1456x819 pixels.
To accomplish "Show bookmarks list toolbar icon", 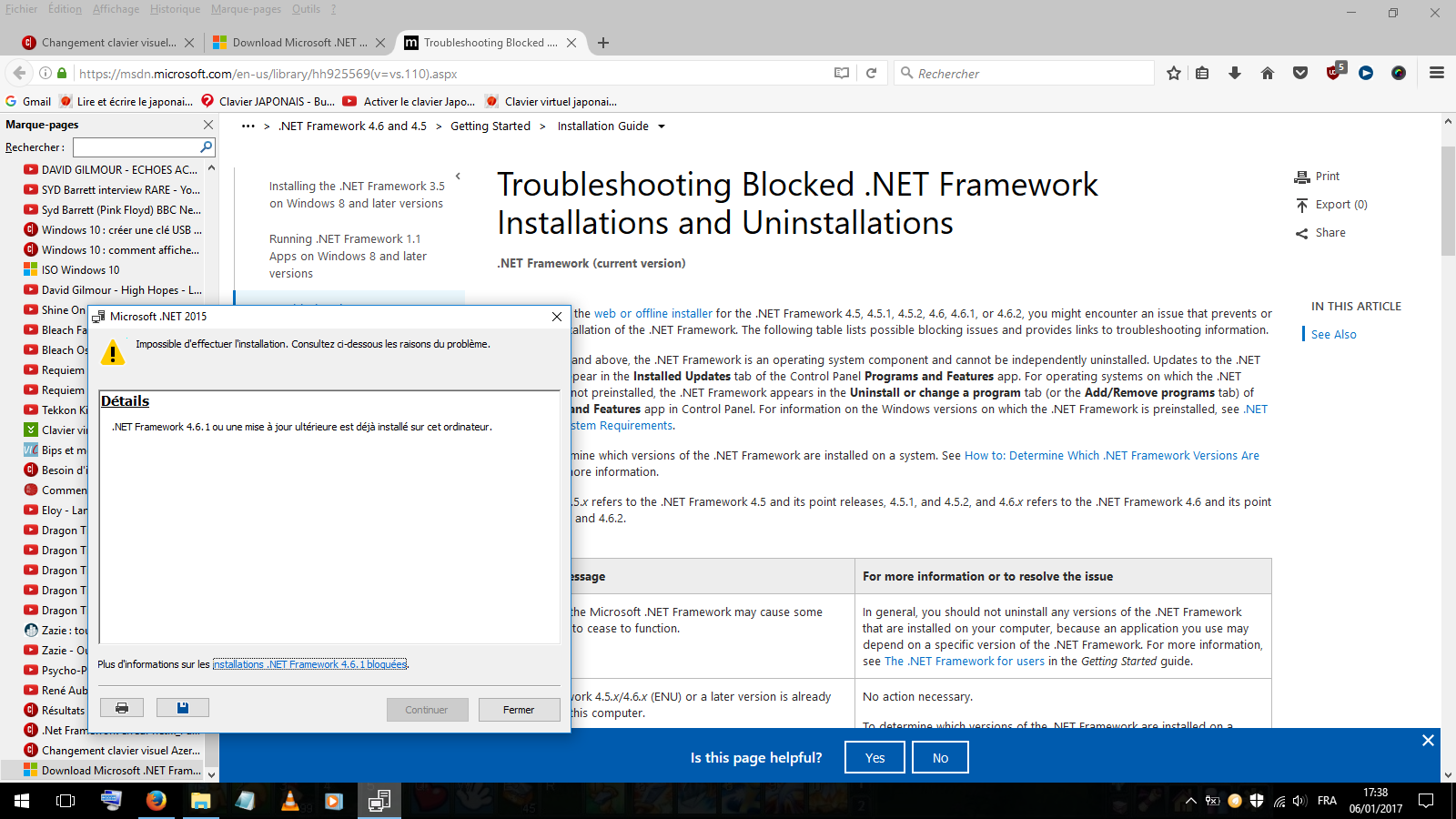I will pyautogui.click(x=1202, y=73).
